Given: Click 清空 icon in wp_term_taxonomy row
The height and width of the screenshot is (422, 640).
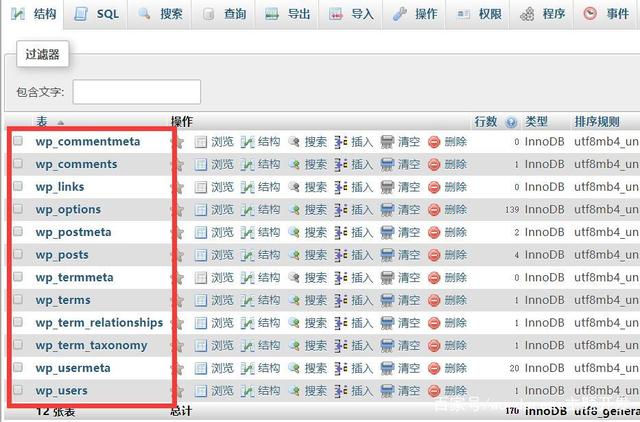Looking at the screenshot, I should pos(387,346).
